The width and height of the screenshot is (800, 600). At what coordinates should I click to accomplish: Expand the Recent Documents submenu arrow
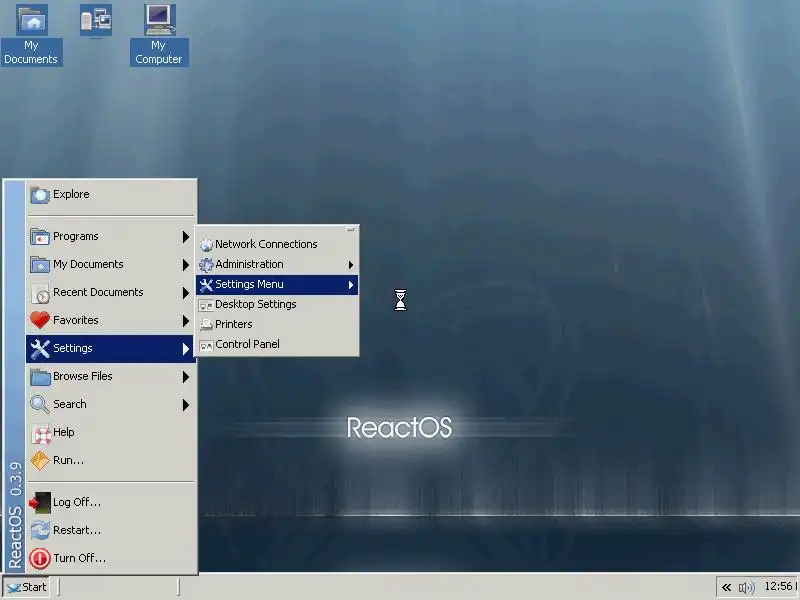(x=186, y=293)
